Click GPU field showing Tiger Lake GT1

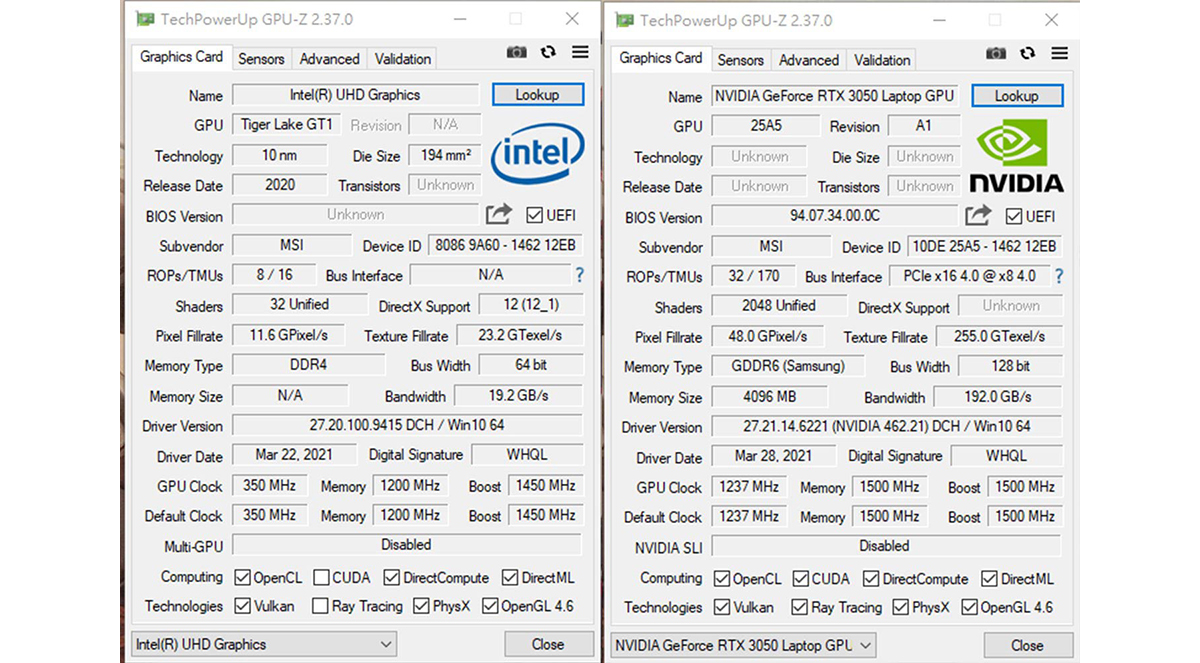pos(288,125)
